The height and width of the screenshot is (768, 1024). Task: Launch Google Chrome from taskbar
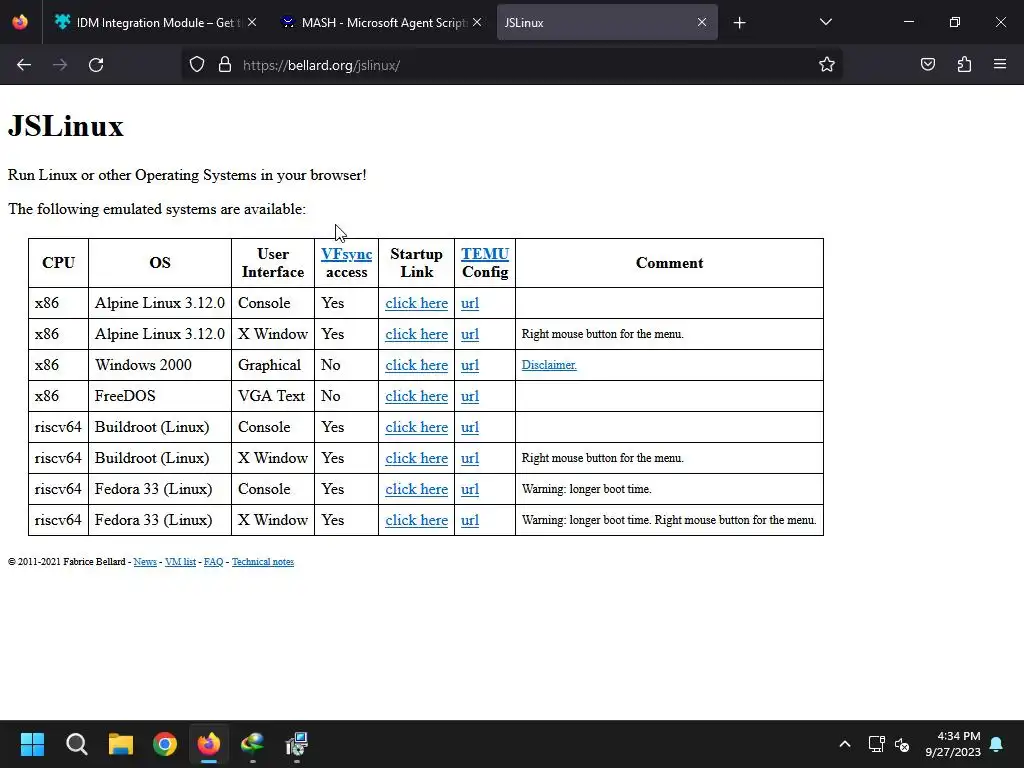[x=165, y=744]
